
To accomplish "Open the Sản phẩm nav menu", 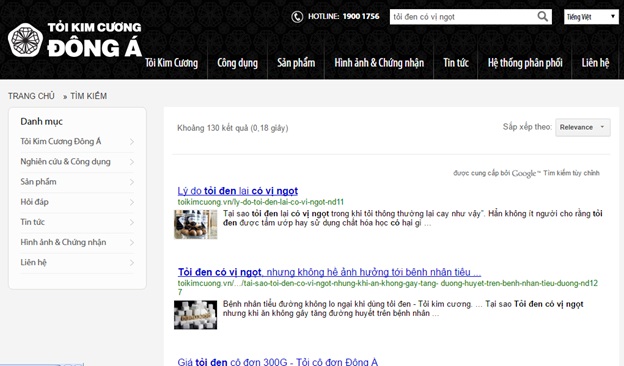I will (296, 63).
